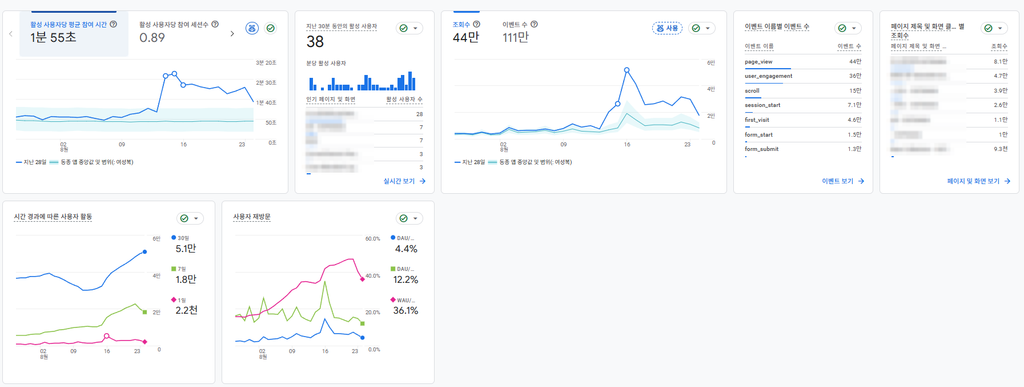Click the 분당 활성 사용자 bar chart

coord(363,80)
